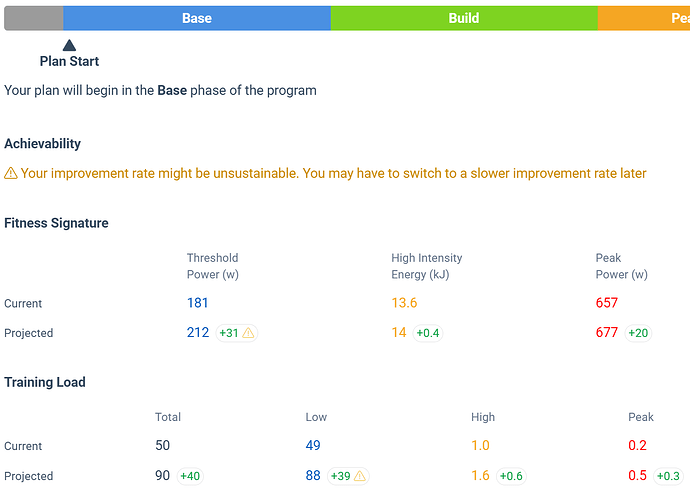The width and height of the screenshot is (690, 490).
Task: Click the gray pre-plan timeline segment
Action: [34, 18]
